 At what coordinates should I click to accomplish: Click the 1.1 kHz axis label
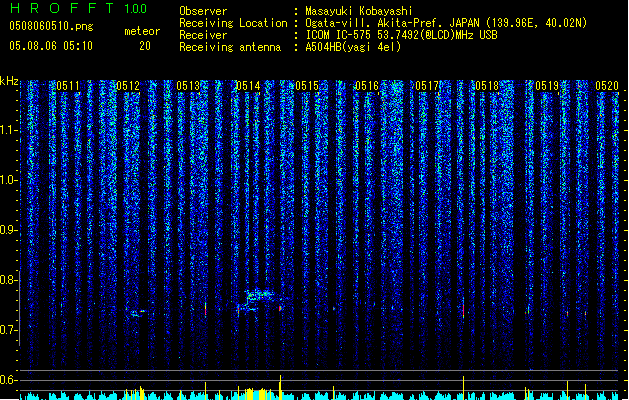tap(8, 130)
